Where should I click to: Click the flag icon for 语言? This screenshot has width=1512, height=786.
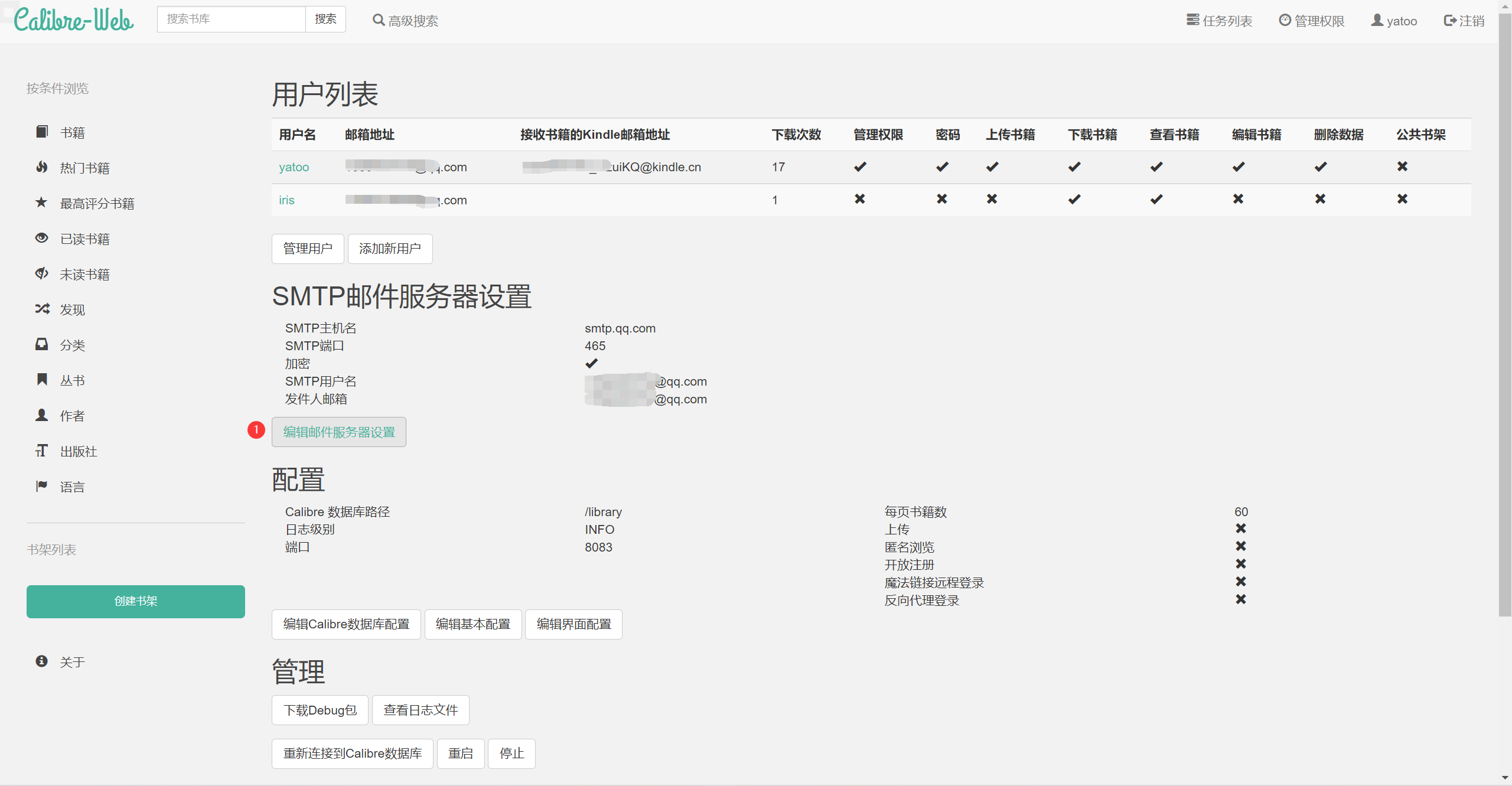[41, 486]
